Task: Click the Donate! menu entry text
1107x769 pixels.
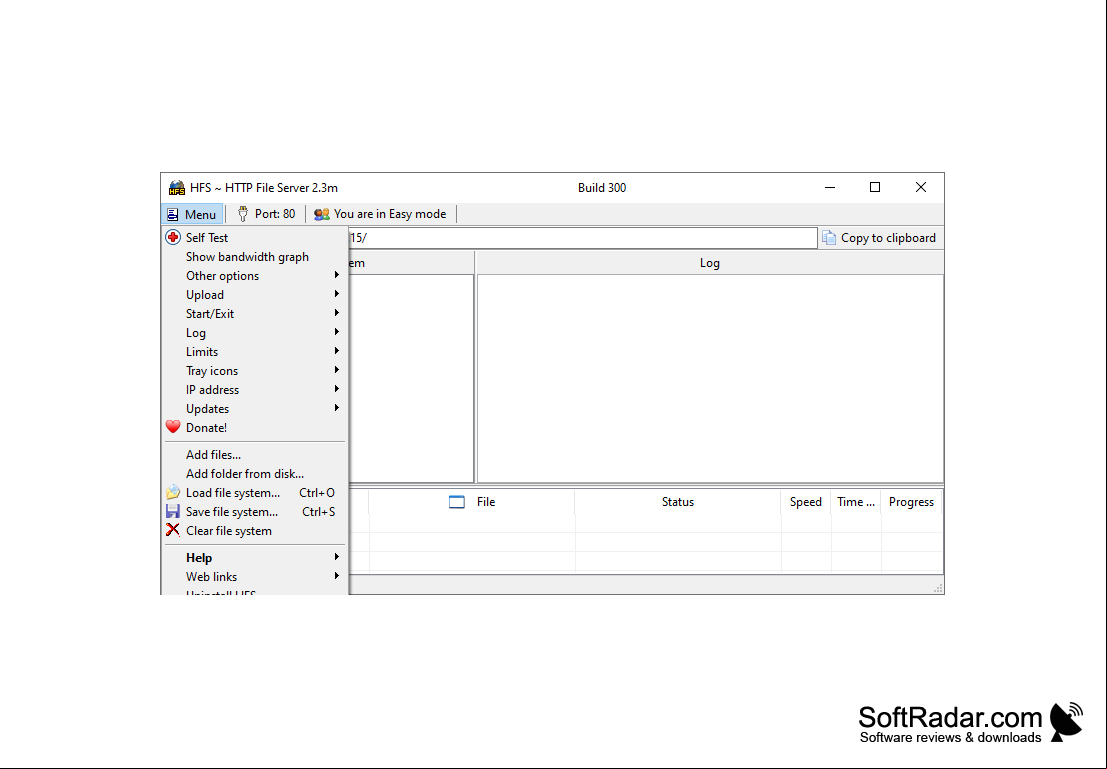Action: click(206, 427)
